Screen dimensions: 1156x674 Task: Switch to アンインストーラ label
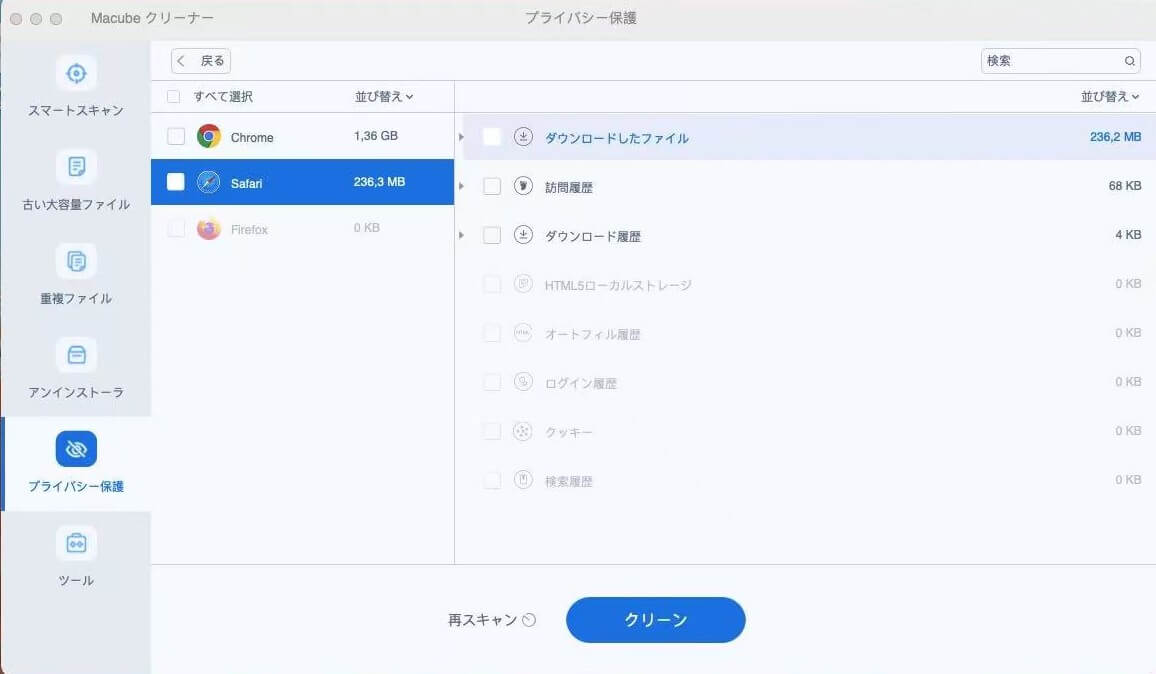pyautogui.click(x=76, y=392)
